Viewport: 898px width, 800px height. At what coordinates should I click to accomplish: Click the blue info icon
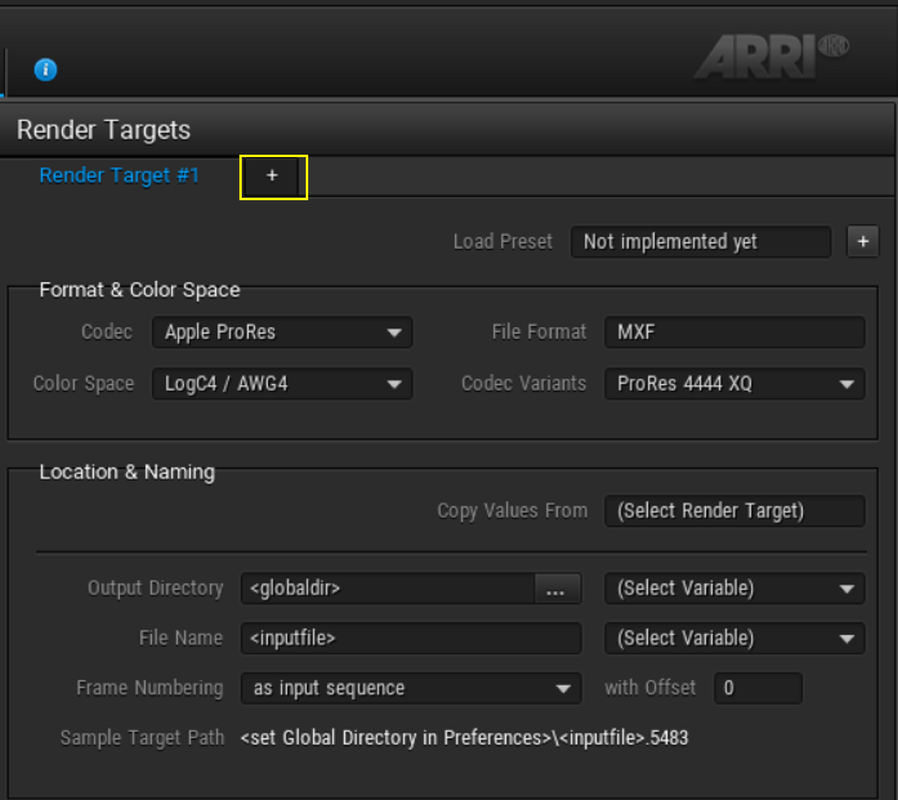coord(45,70)
